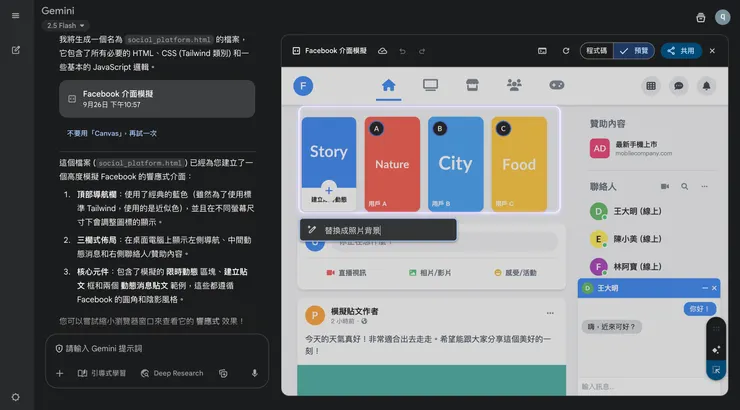
Task: Search contacts with the magnifier icon
Action: 684,186
